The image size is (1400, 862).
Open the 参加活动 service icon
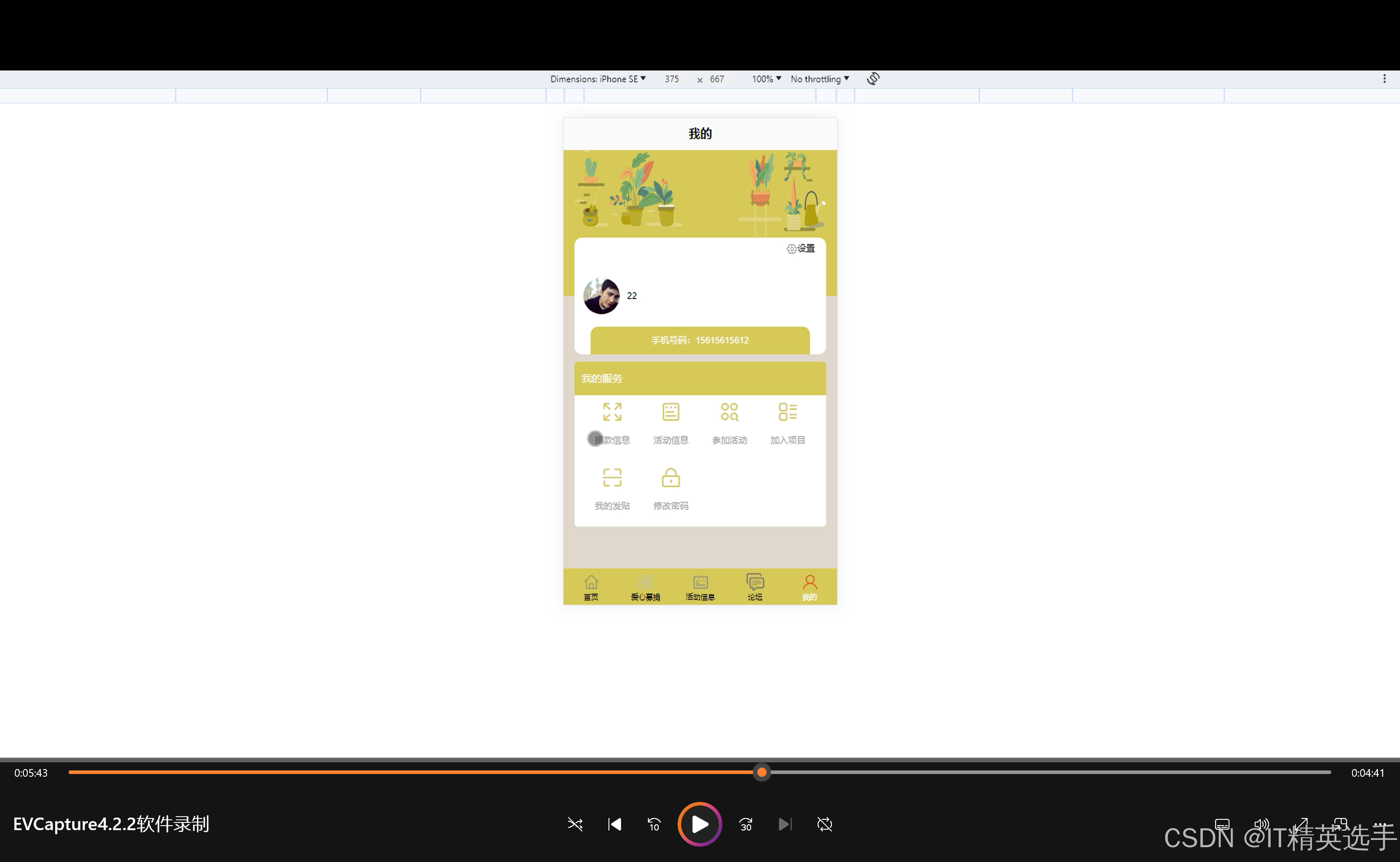(729, 412)
